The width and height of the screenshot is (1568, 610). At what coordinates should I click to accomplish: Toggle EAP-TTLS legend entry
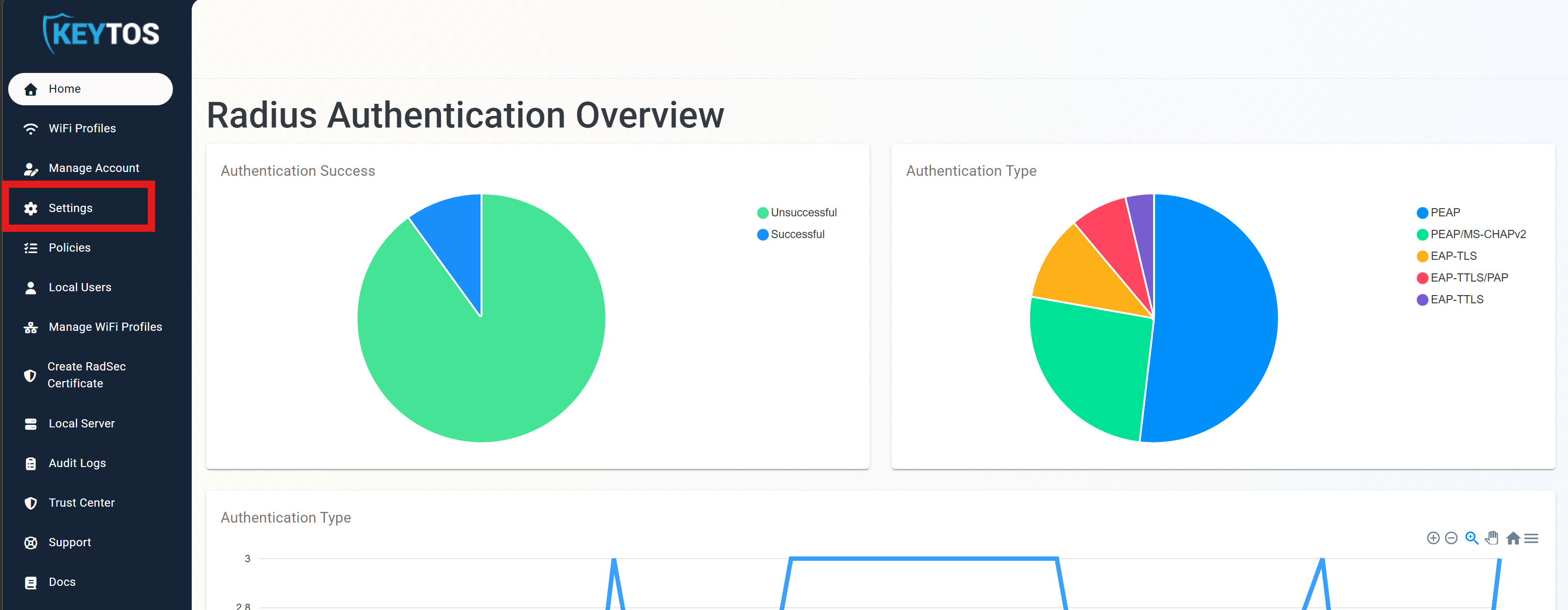coord(1450,299)
